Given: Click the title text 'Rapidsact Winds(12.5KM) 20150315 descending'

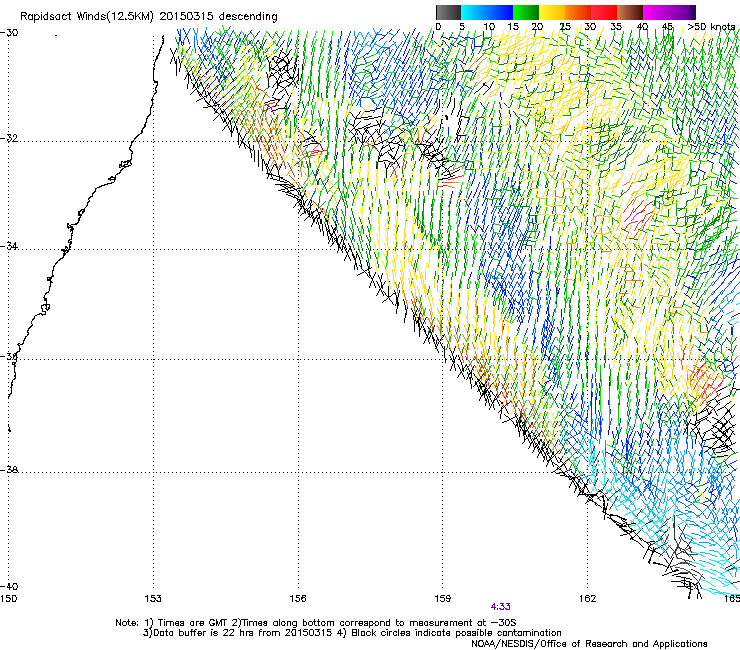Looking at the screenshot, I should tap(149, 17).
